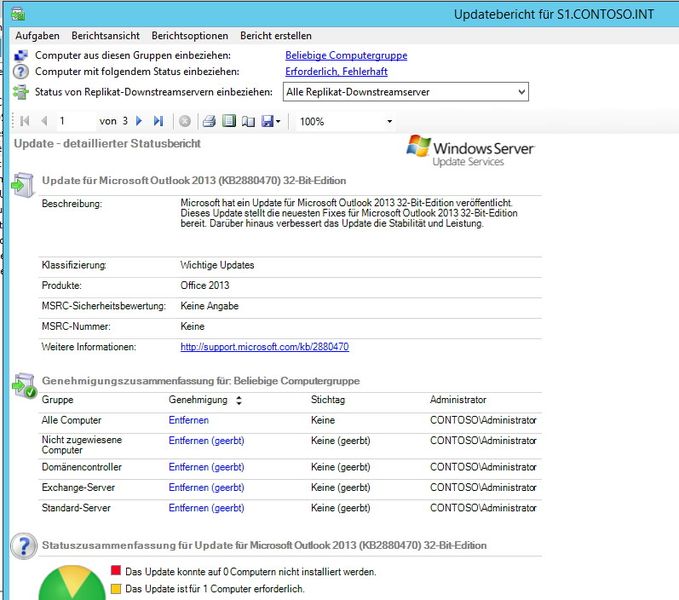Print the update report
The width and height of the screenshot is (679, 600).
(209, 121)
